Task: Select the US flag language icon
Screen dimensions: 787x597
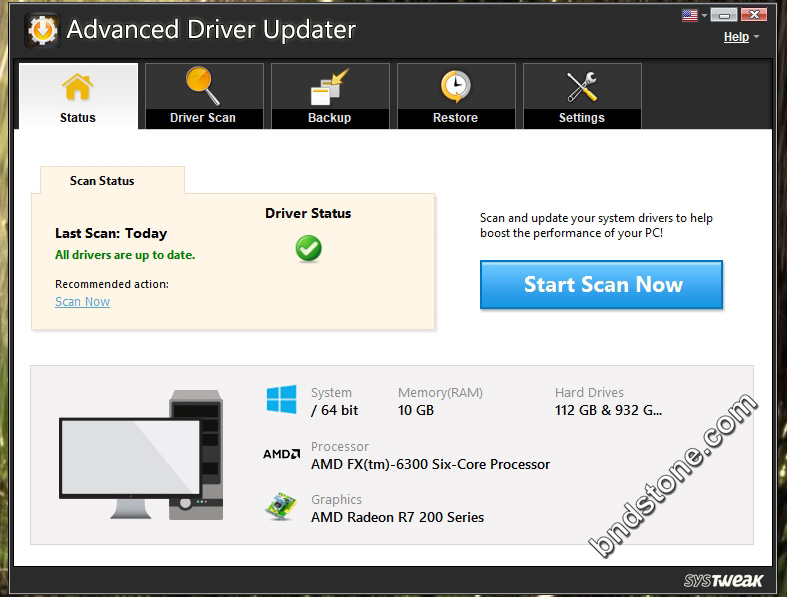Action: 689,15
